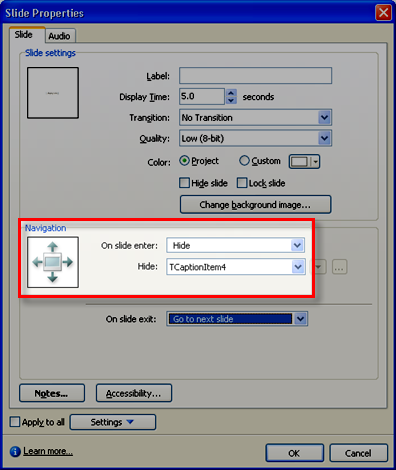Click the Display Time value field
Screen dimensions: 396x470
pyautogui.click(x=202, y=97)
